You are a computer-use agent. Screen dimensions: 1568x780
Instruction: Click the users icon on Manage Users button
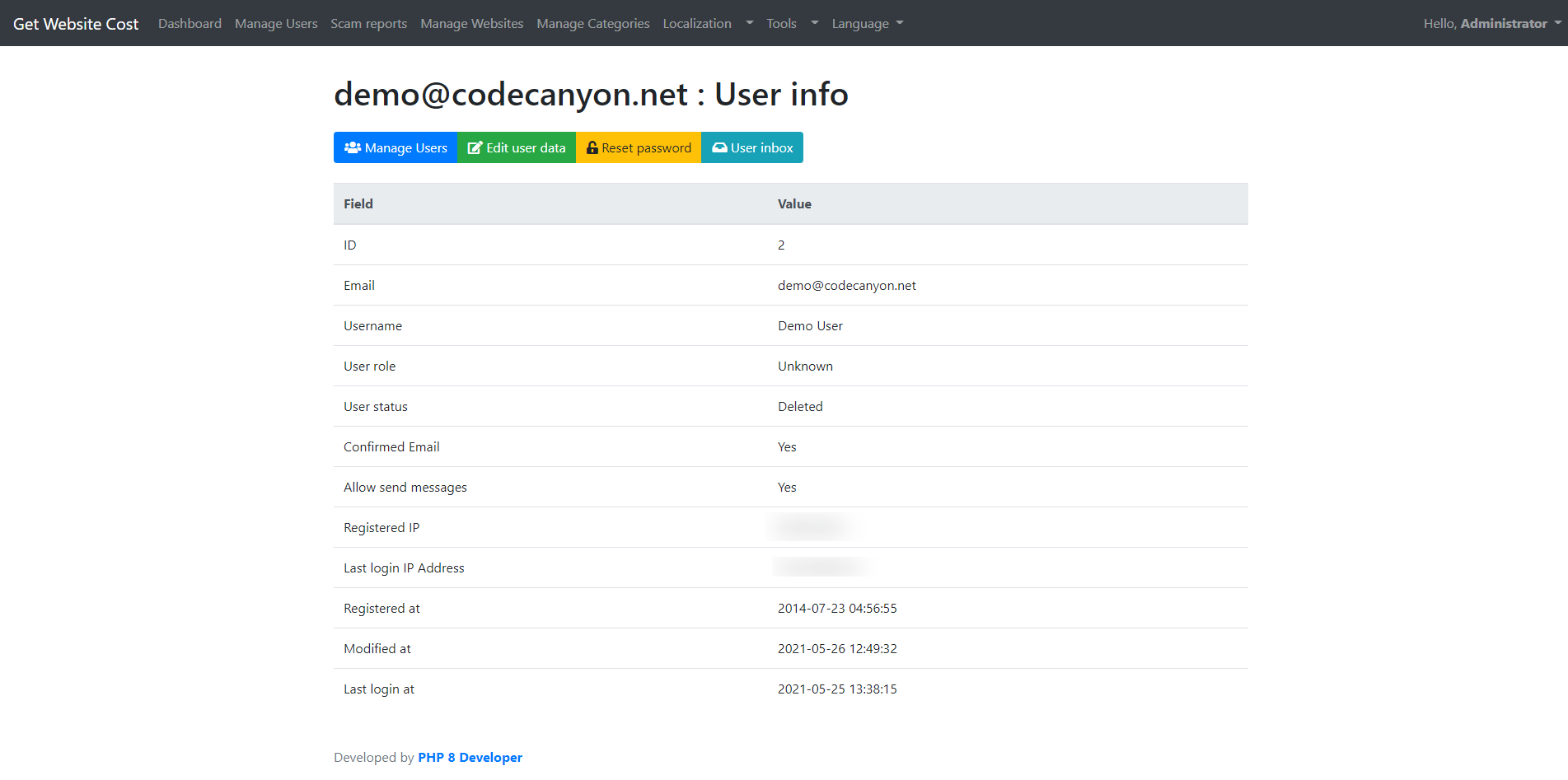353,147
